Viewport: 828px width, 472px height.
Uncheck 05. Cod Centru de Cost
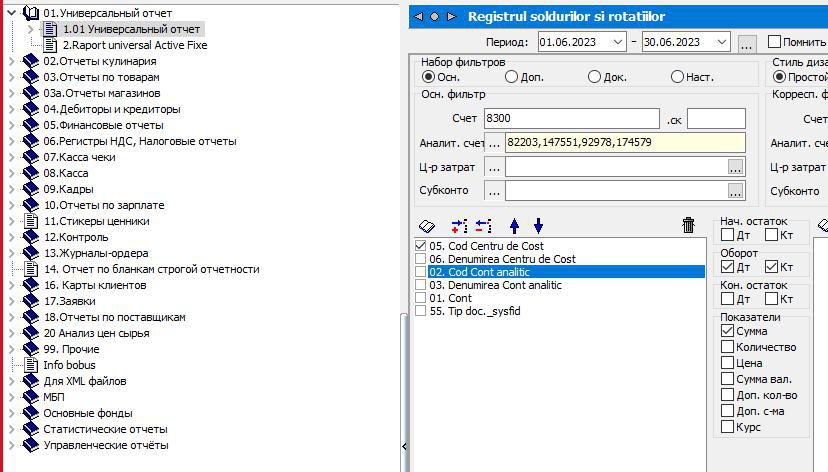[x=420, y=246]
